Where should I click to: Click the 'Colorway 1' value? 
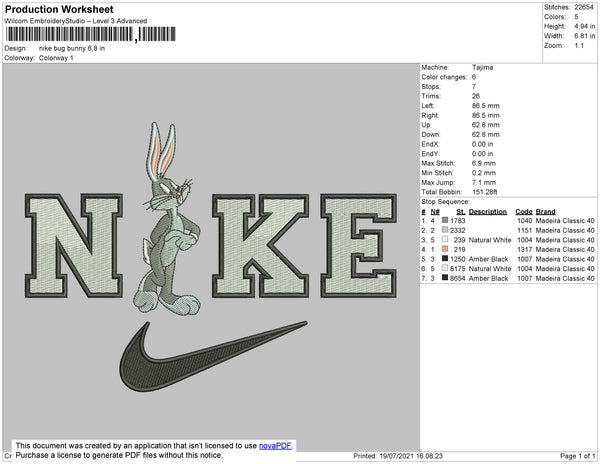(56, 58)
